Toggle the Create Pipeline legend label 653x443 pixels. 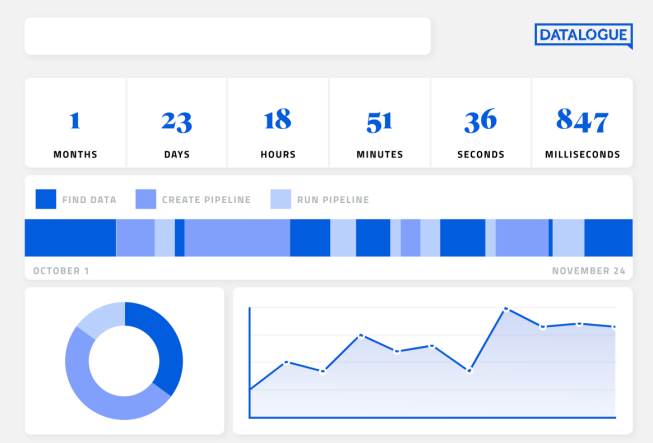pyautogui.click(x=206, y=200)
